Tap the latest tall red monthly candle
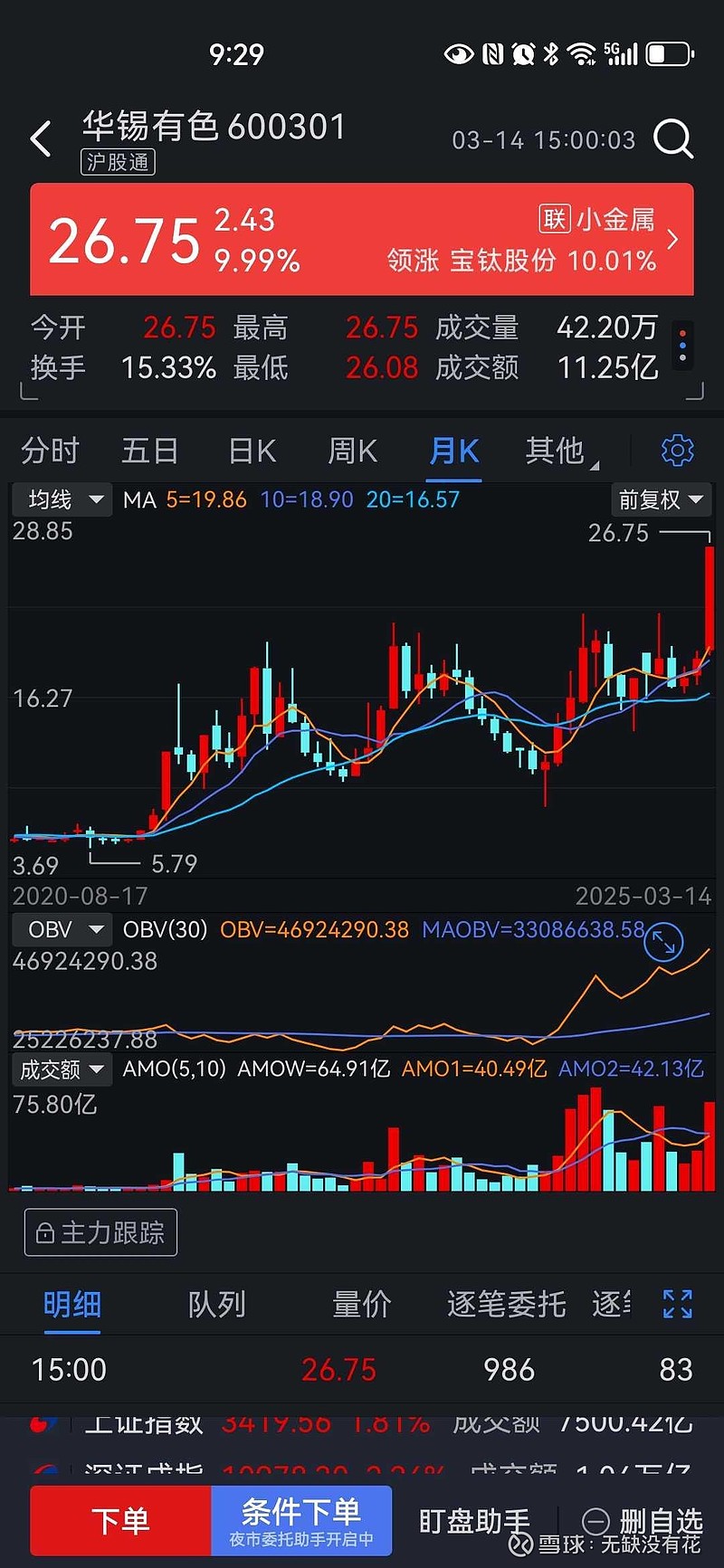Screen dimensions: 724x1568 tap(710, 599)
